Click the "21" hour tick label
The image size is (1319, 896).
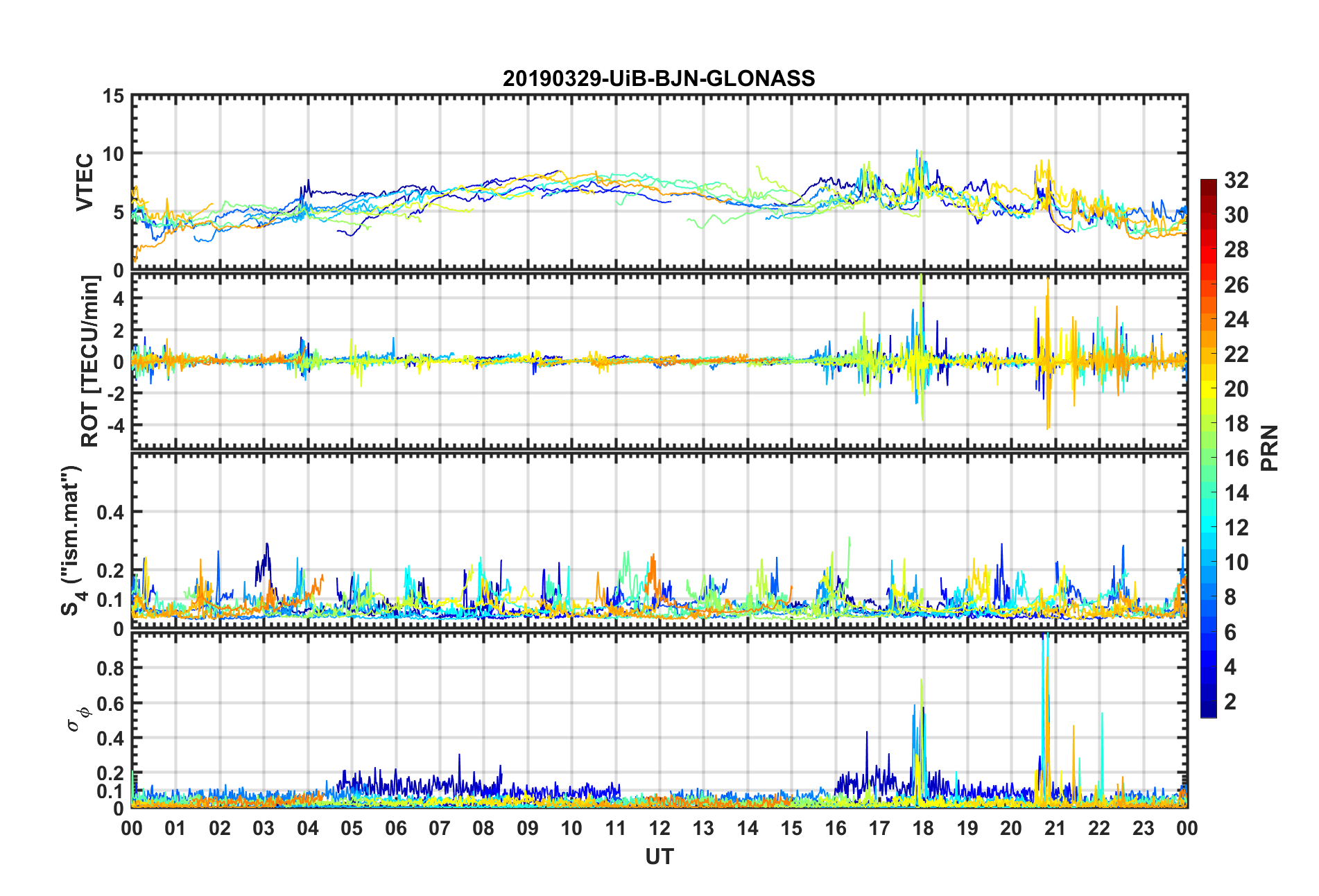click(x=1055, y=828)
